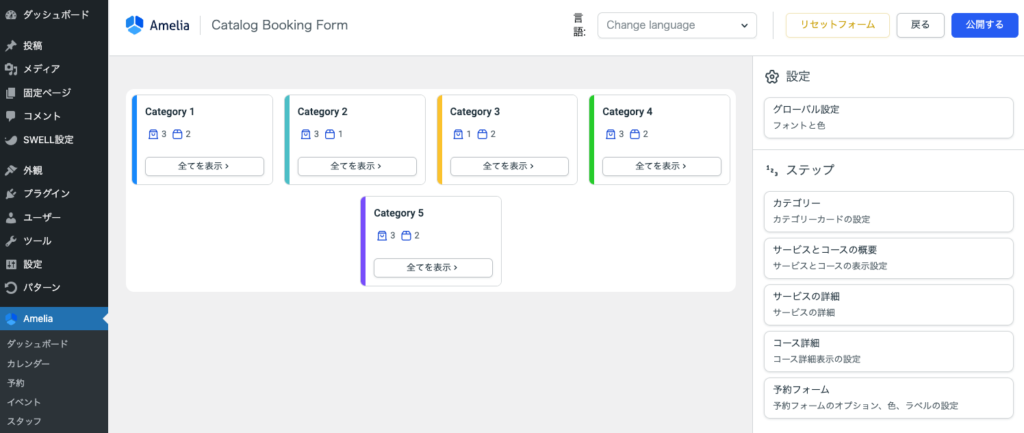The image size is (1024, 433).
Task: Expand Category 2 with 全てを表示
Action: click(x=356, y=166)
